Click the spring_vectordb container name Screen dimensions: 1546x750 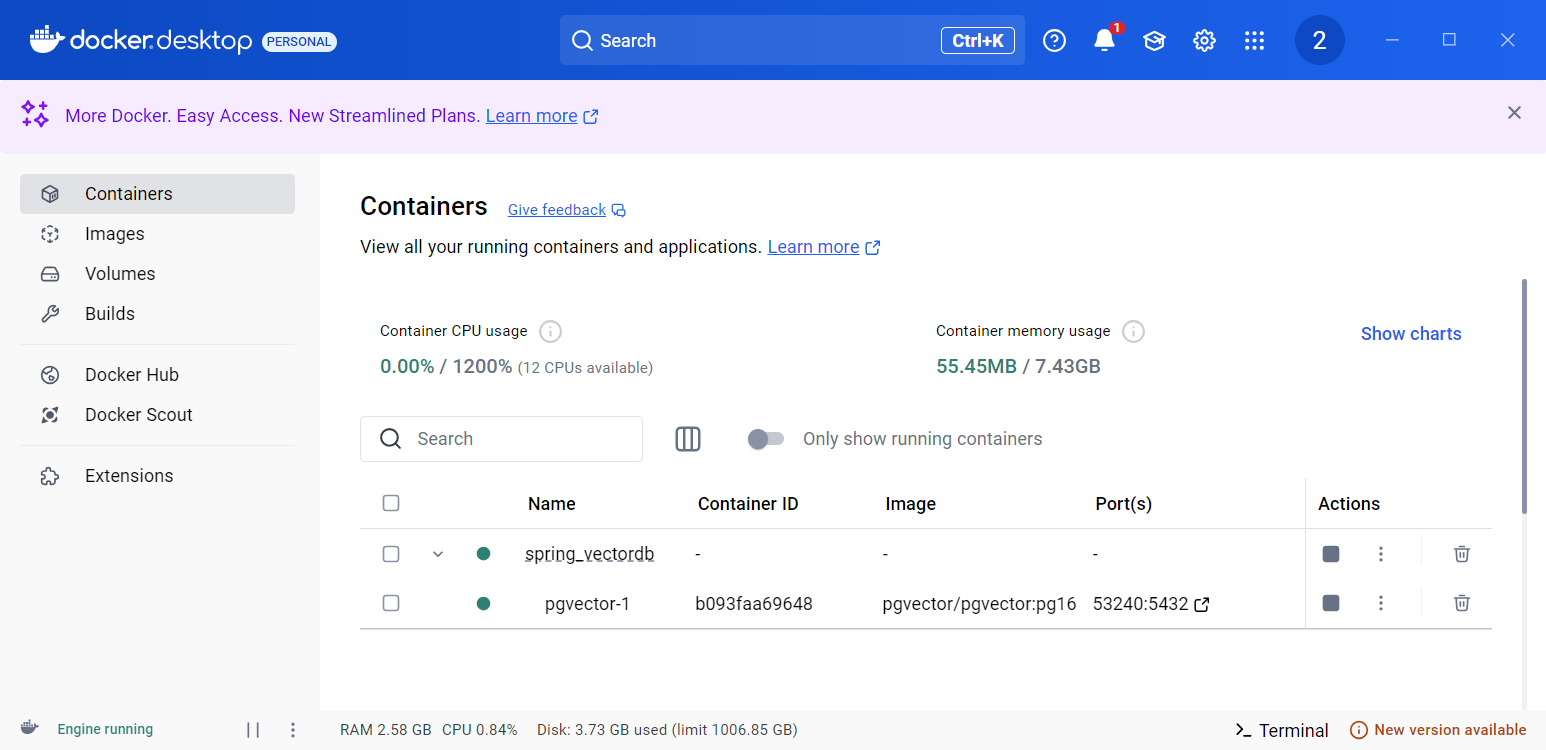tap(590, 554)
